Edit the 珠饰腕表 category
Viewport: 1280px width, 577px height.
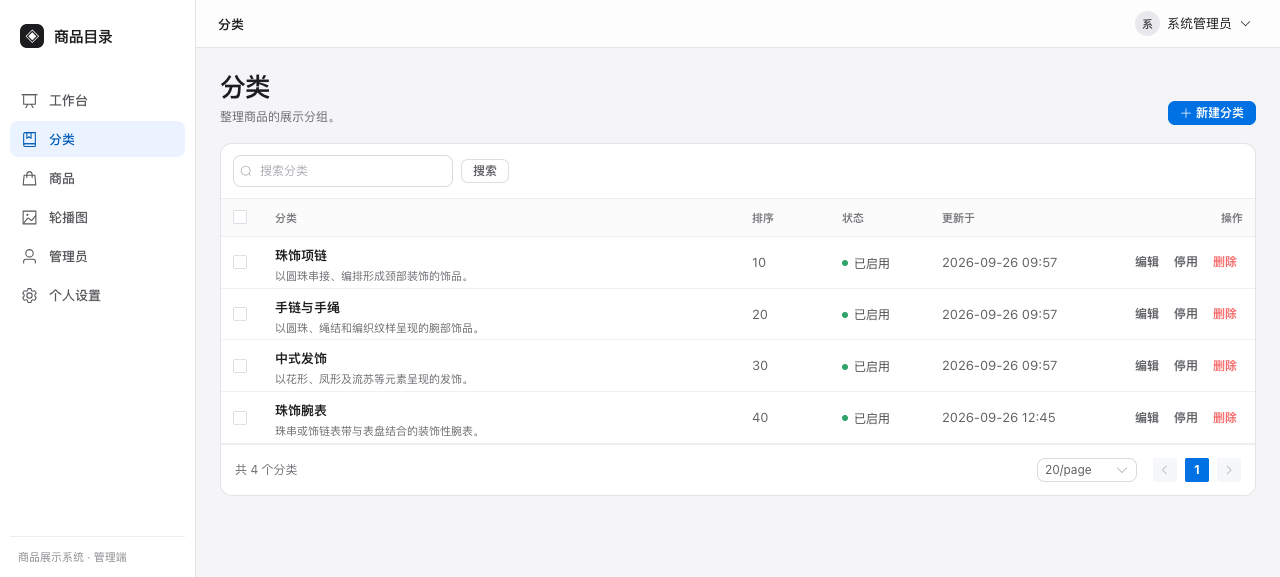[1147, 418]
